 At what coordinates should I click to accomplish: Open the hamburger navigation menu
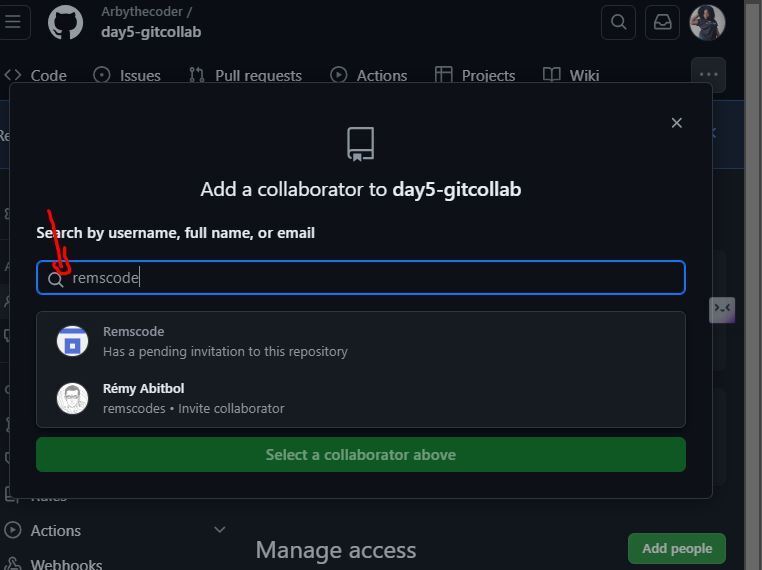(13, 22)
